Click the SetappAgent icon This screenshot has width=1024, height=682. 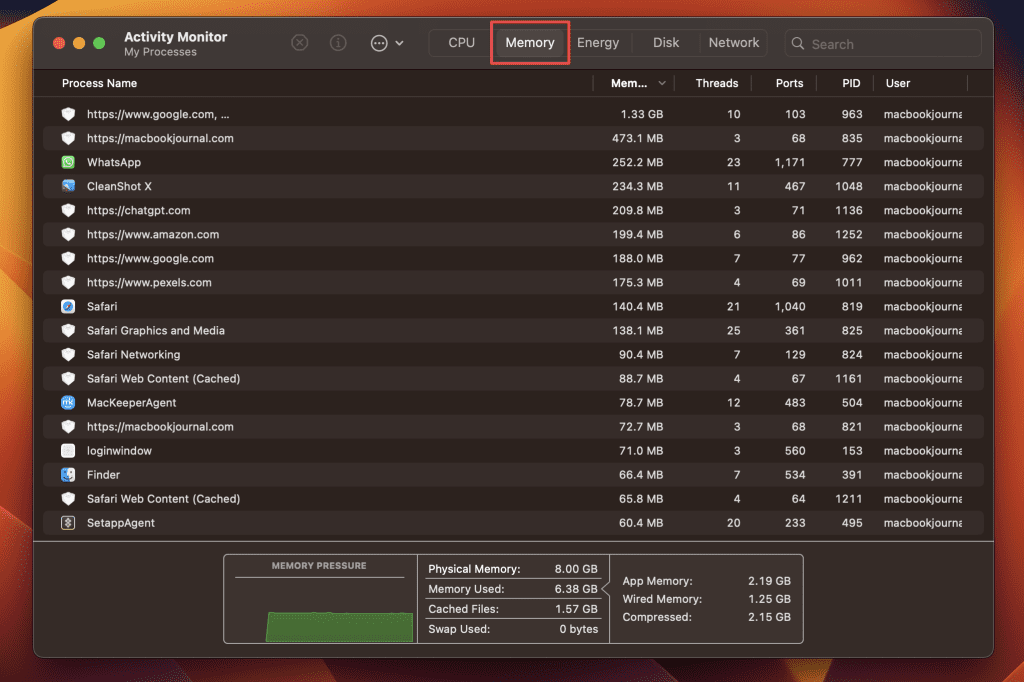tap(68, 522)
